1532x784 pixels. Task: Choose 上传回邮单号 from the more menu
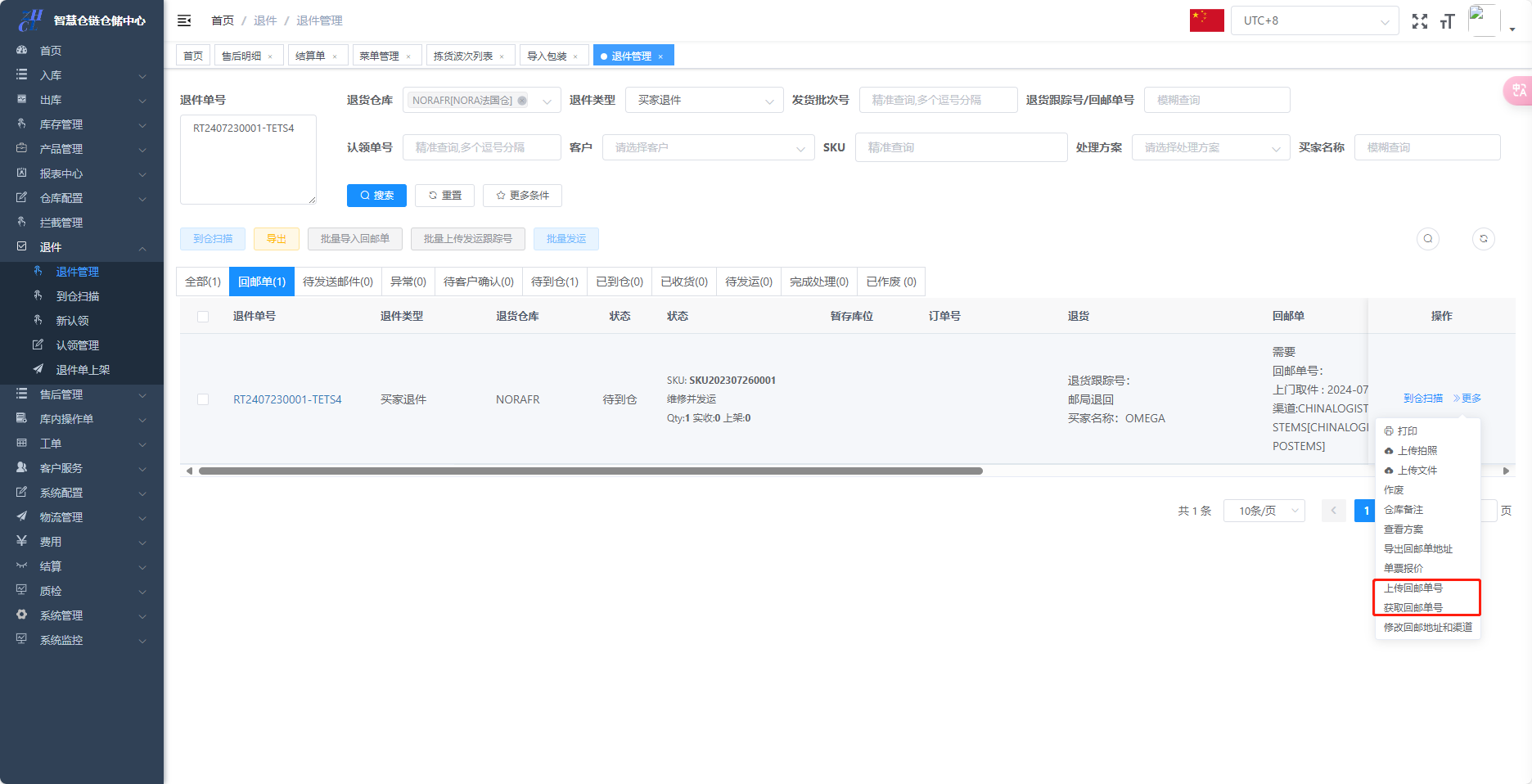point(1413,588)
